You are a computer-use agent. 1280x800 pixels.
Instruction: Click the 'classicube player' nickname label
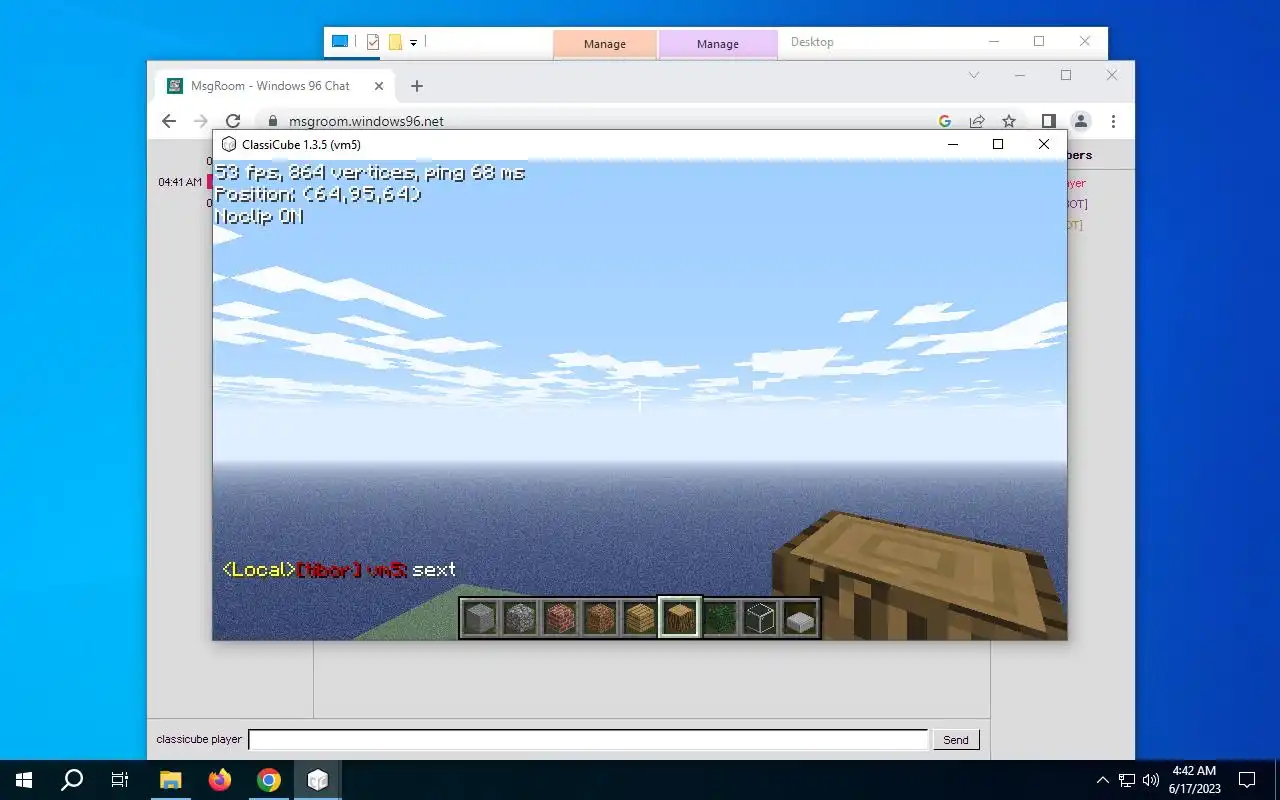pyautogui.click(x=199, y=739)
